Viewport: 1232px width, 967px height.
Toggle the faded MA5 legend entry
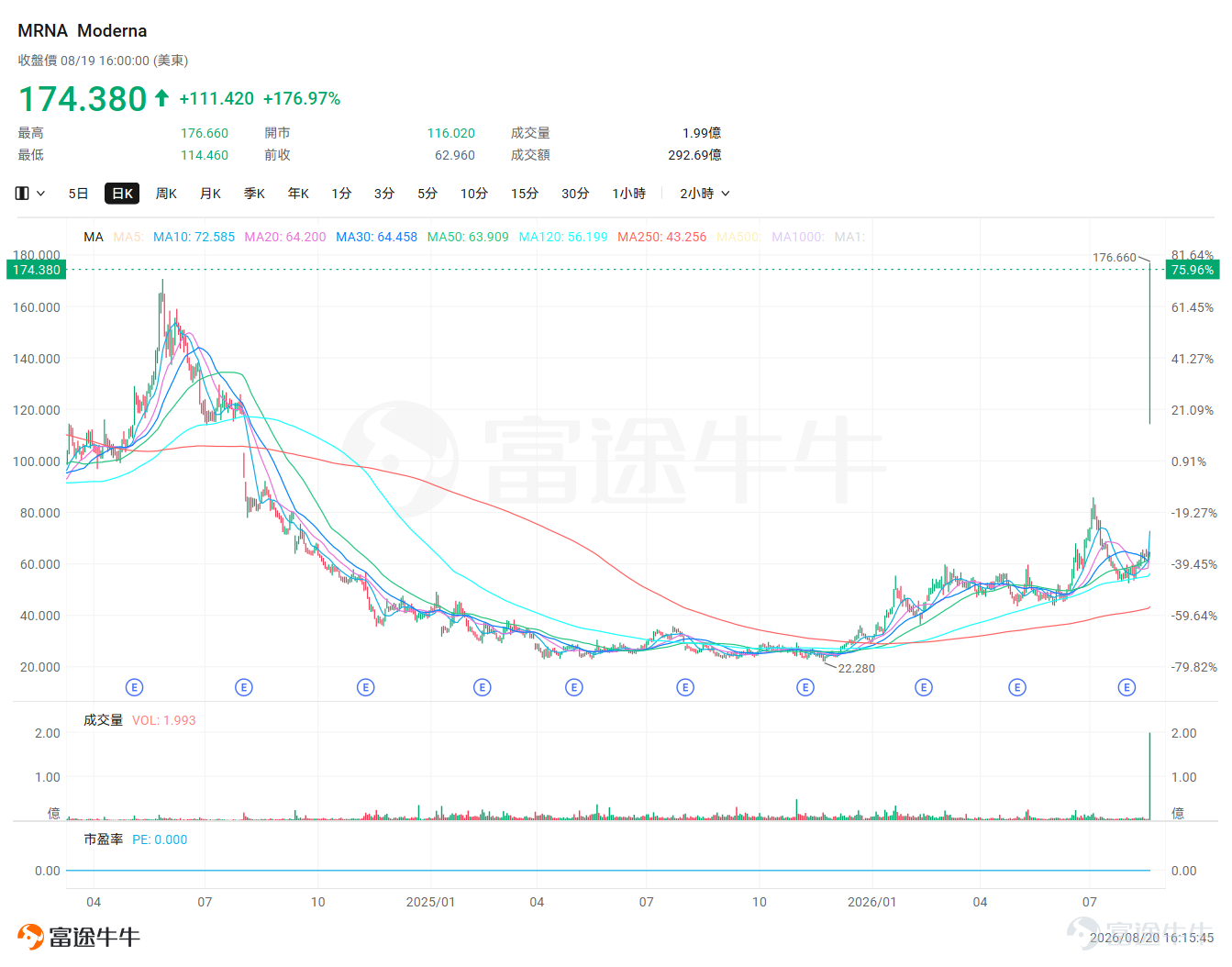coord(128,237)
